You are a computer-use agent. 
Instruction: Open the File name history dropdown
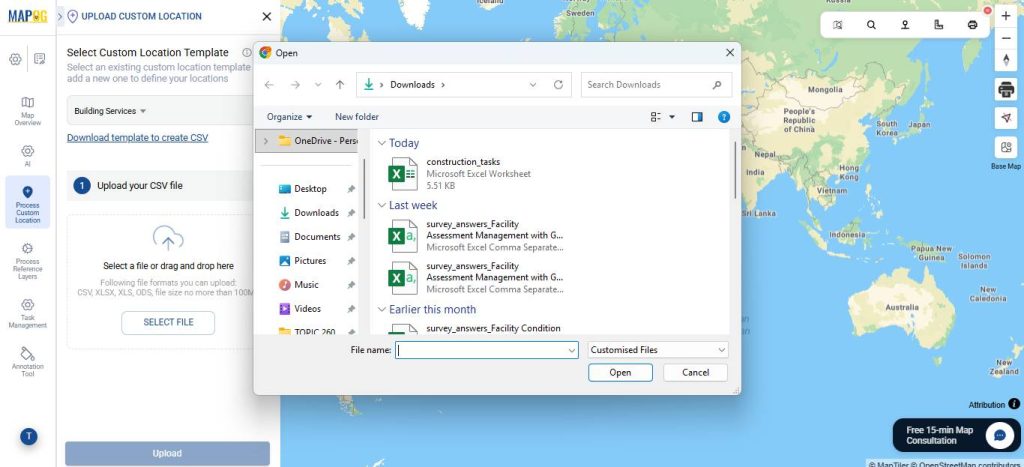click(x=572, y=350)
